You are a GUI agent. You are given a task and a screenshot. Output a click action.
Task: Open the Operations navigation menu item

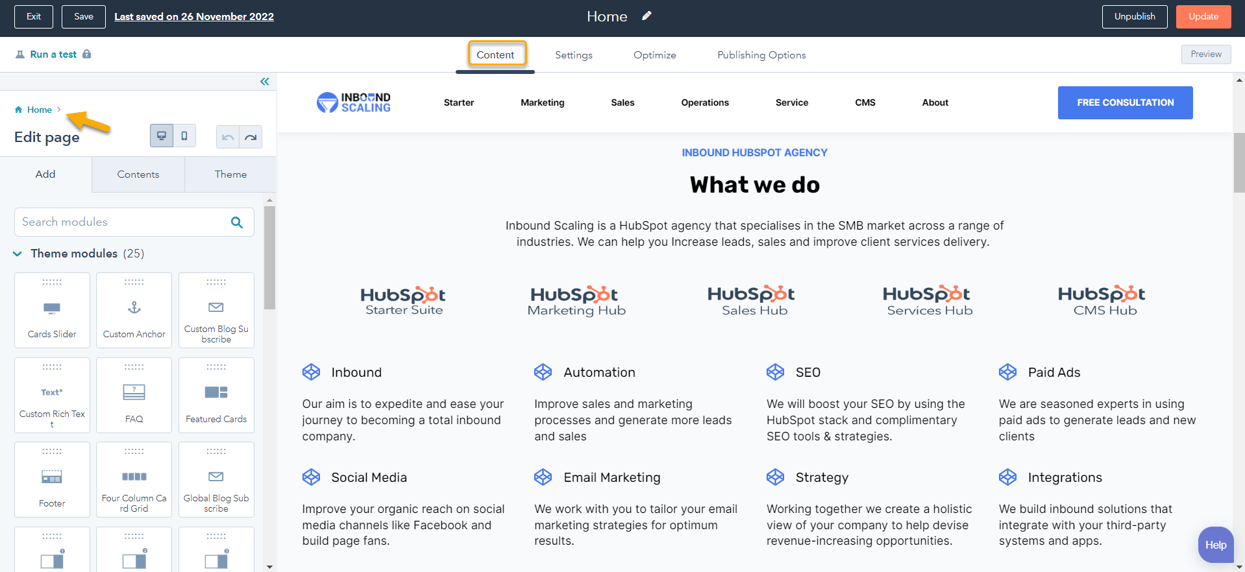tap(705, 102)
